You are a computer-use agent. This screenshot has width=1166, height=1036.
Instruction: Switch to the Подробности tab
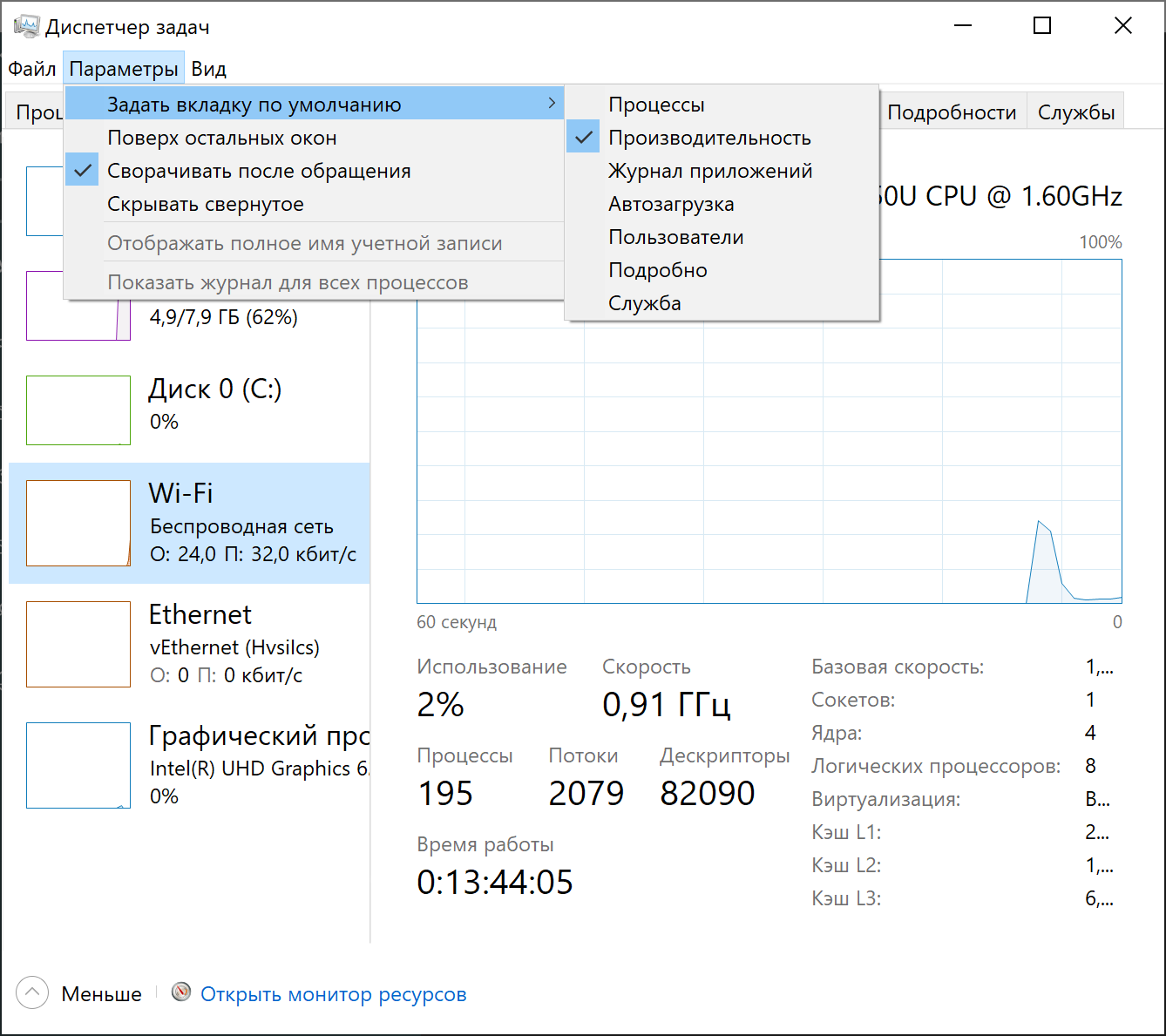pyautogui.click(x=952, y=112)
